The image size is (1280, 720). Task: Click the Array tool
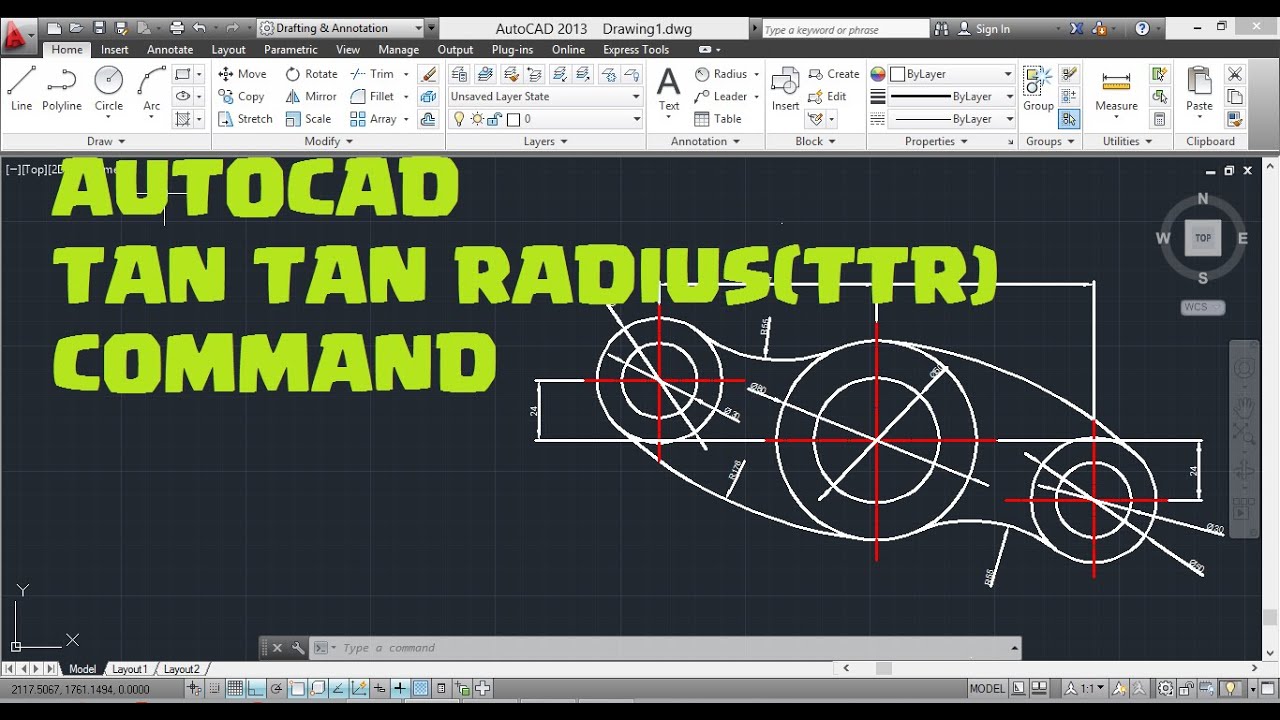click(373, 119)
